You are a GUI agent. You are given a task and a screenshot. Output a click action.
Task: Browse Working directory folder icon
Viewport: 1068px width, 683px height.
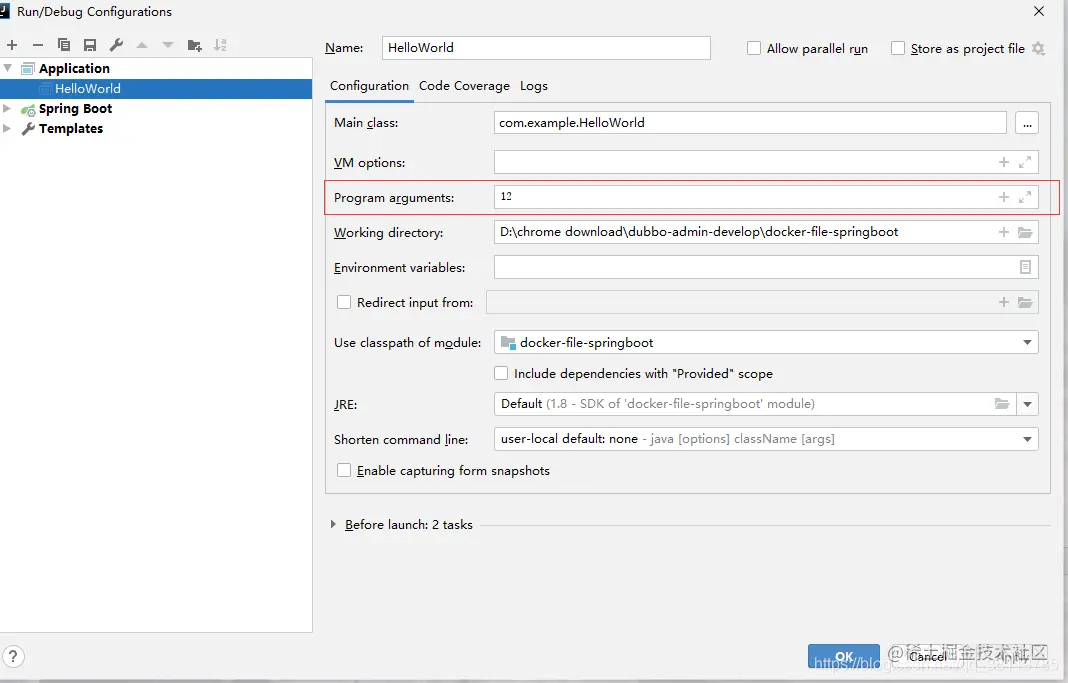(x=1025, y=232)
